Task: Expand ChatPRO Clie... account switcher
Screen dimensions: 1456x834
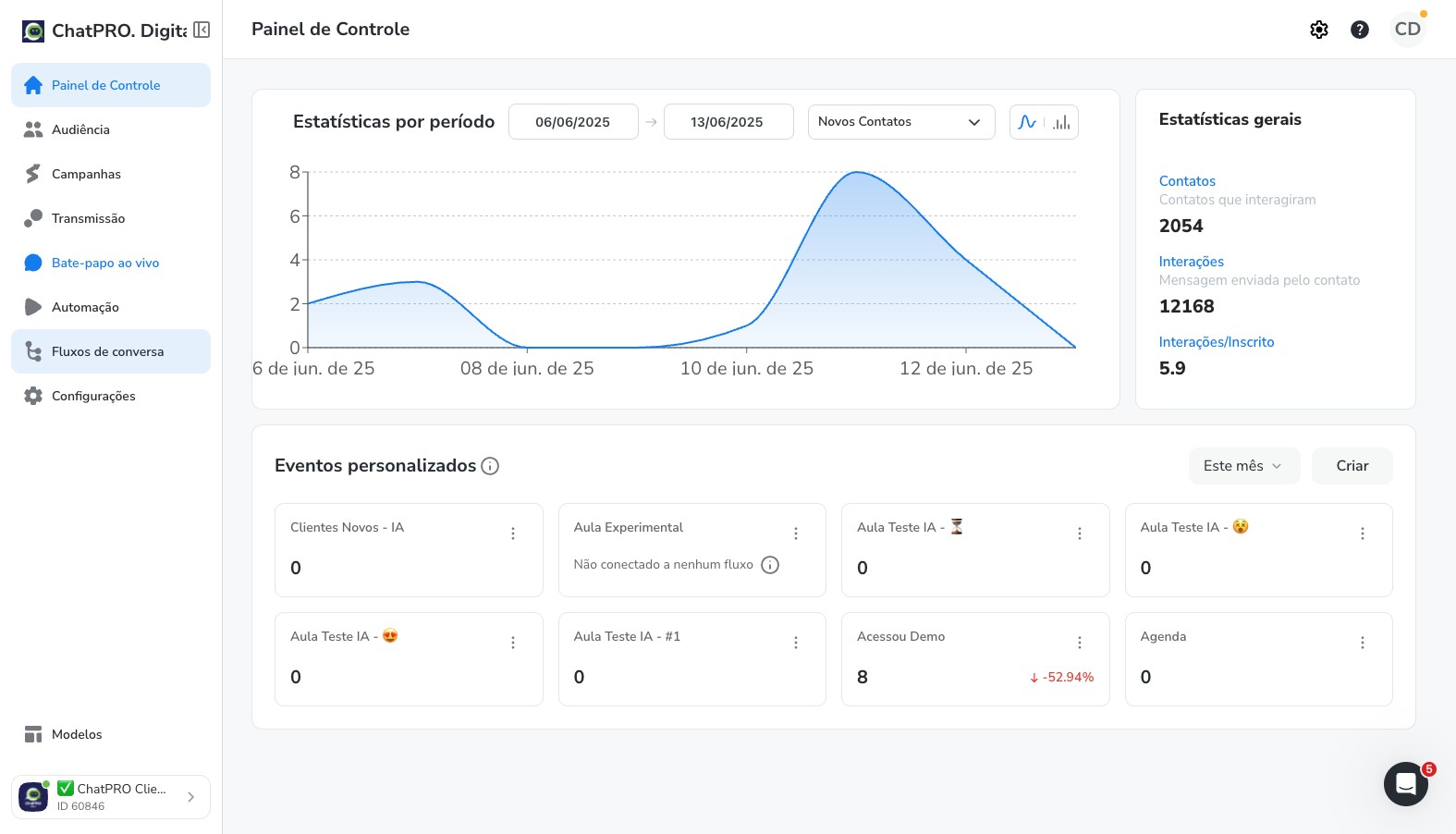Action: point(111,797)
